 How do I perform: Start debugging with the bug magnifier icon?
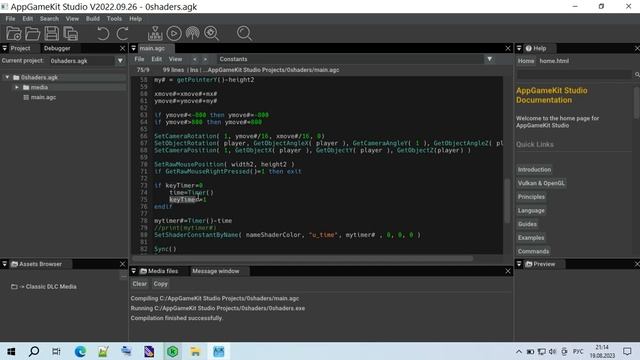[x=212, y=33]
